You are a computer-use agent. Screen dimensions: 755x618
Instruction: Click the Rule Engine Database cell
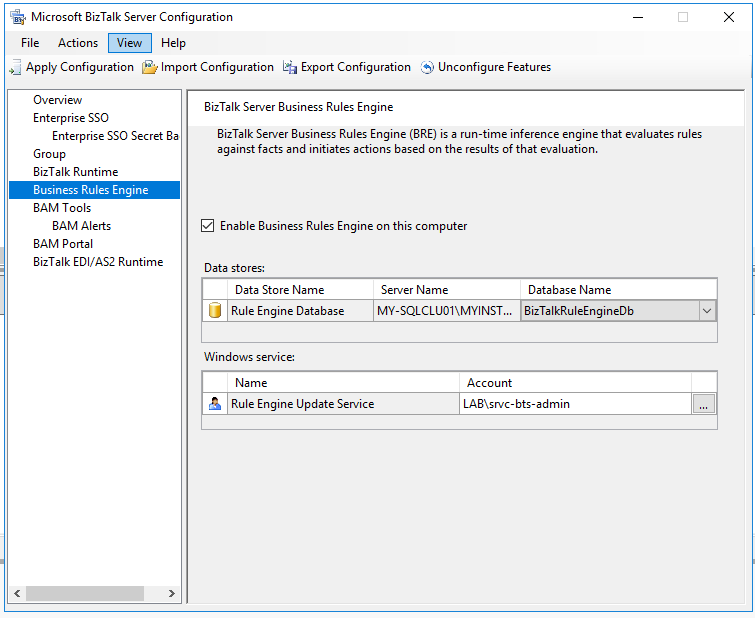(300, 311)
